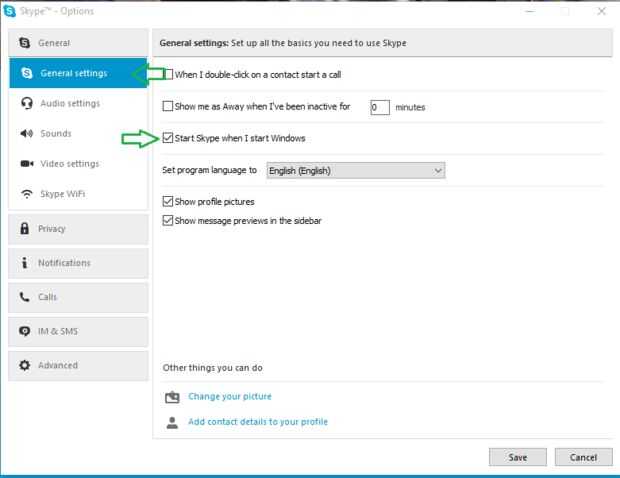Open Audio settings page
620x478 pixels.
78,103
